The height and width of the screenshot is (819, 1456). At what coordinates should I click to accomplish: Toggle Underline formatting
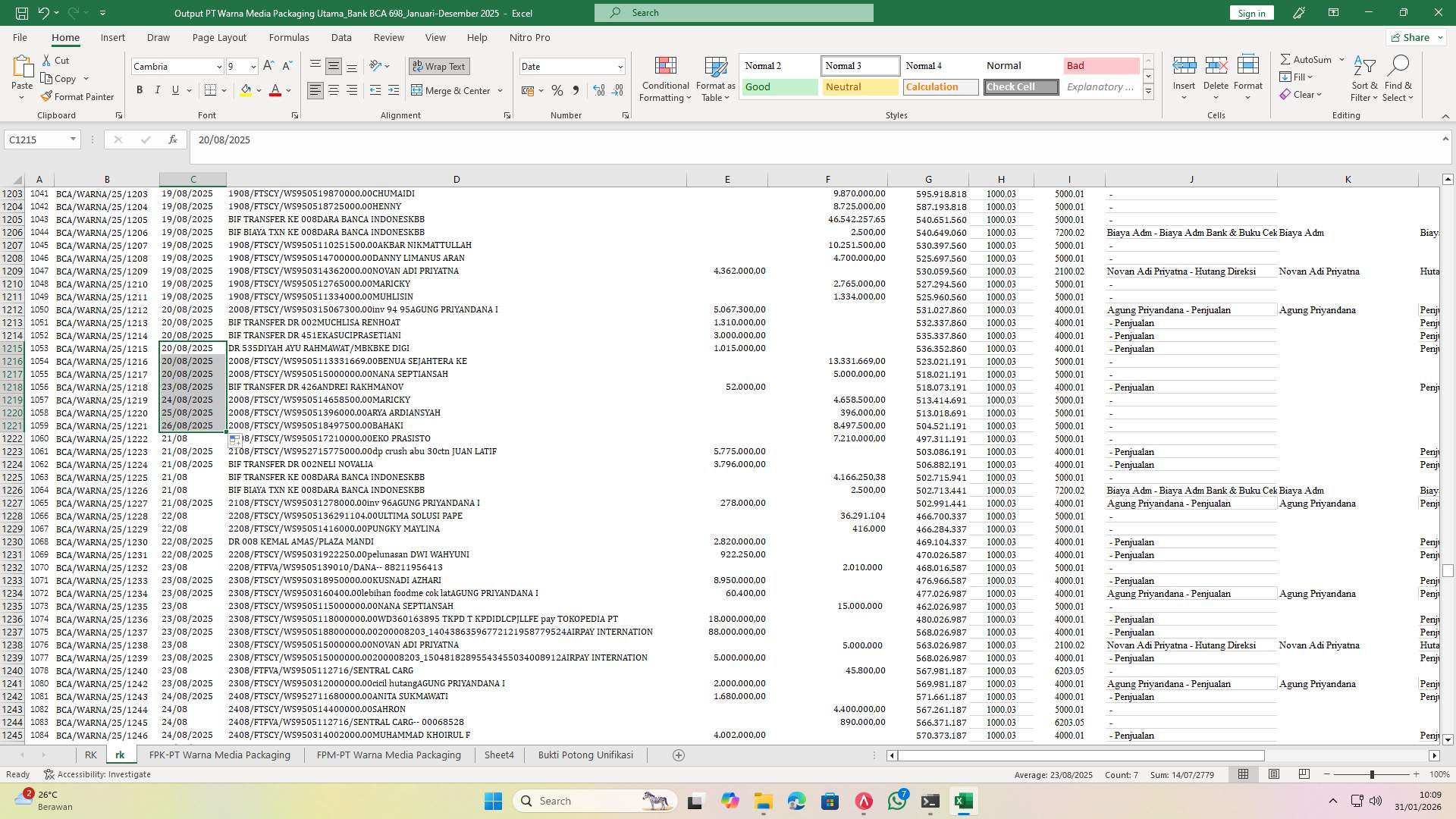coord(174,90)
